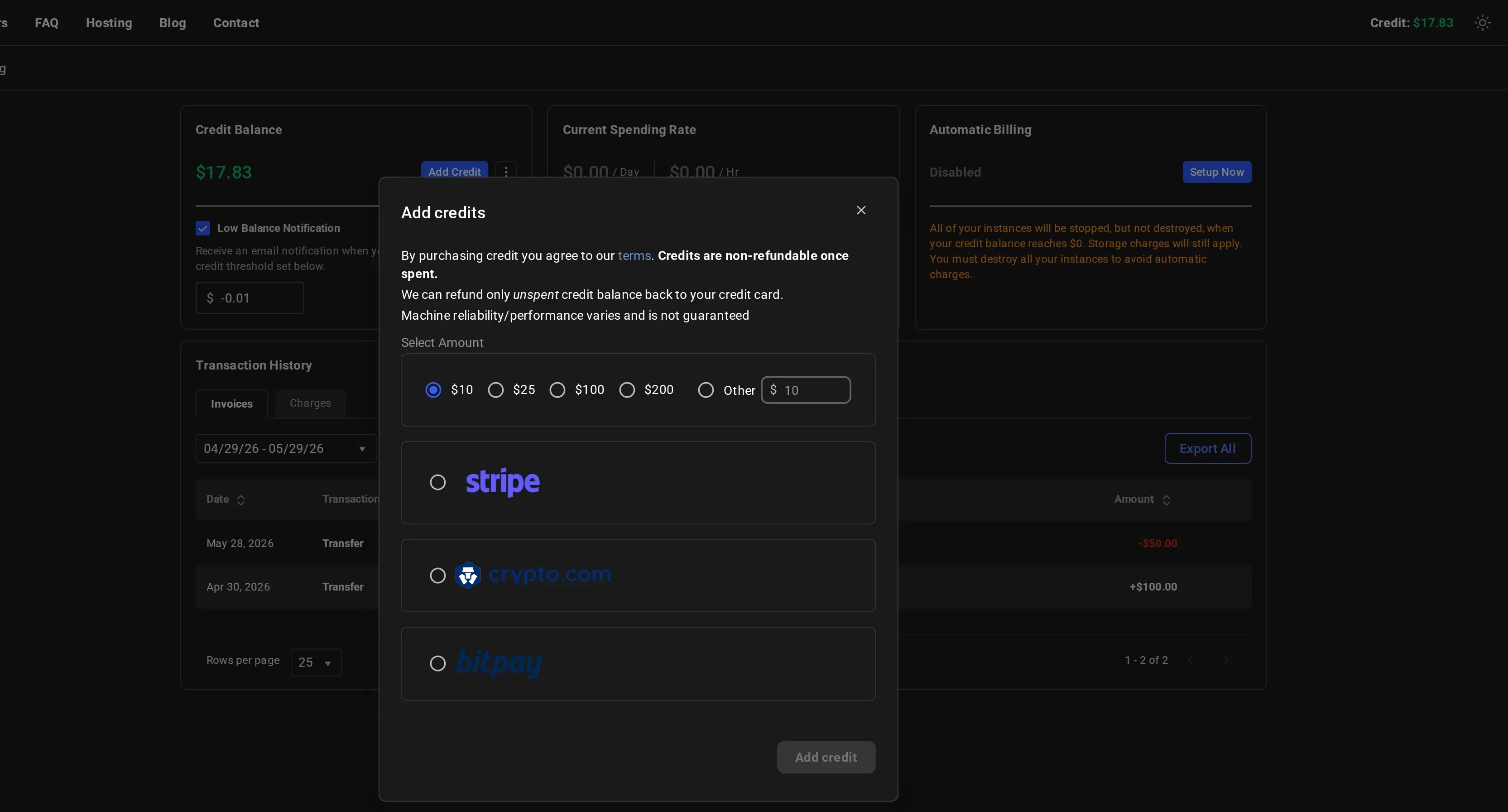Go to previous page of transactions
The image size is (1508, 812).
point(1190,660)
